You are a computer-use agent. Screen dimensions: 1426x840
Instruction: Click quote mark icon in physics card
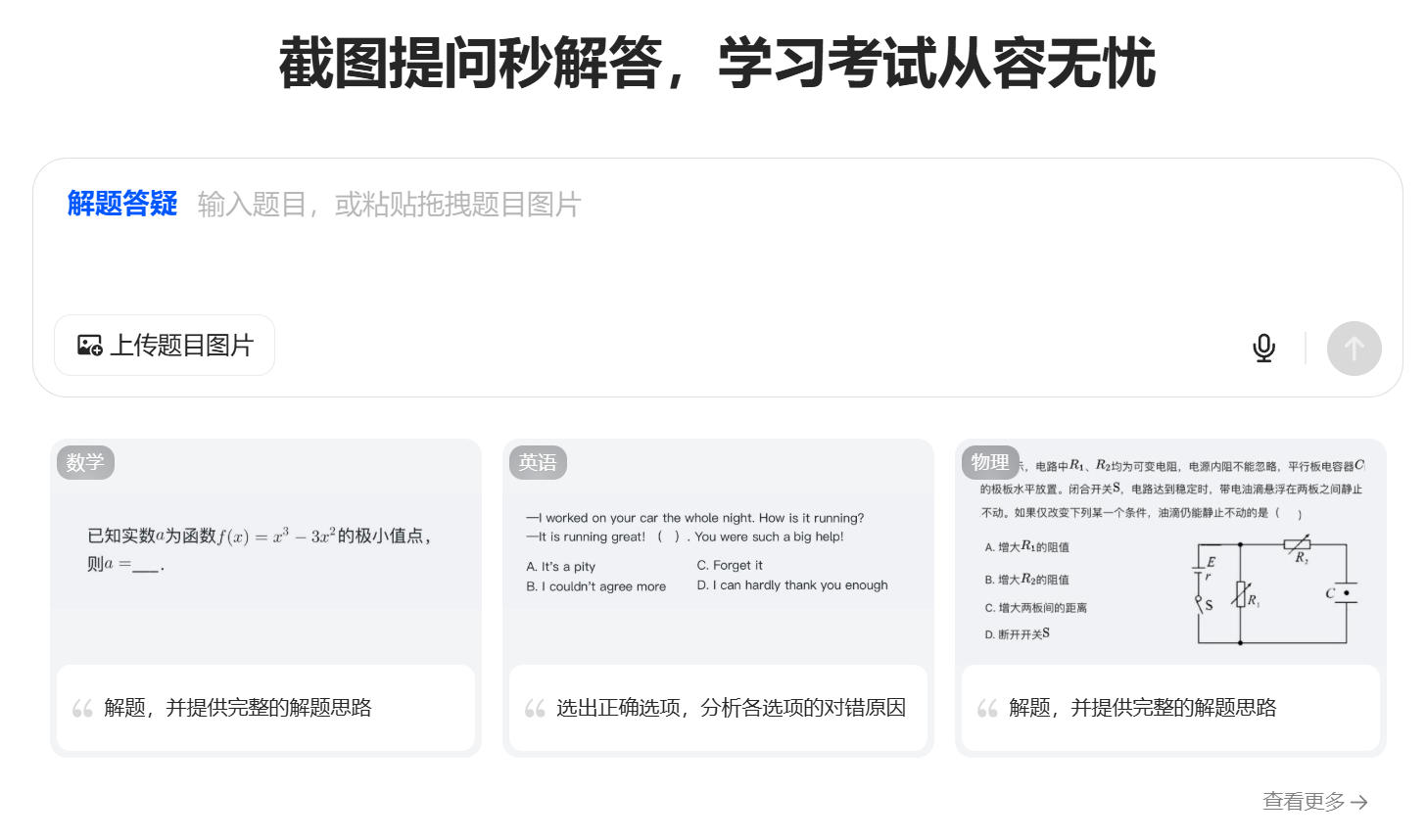click(987, 708)
